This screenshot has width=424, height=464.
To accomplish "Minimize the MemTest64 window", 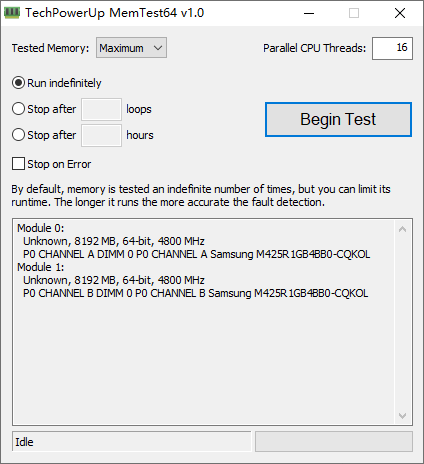I will (309, 13).
